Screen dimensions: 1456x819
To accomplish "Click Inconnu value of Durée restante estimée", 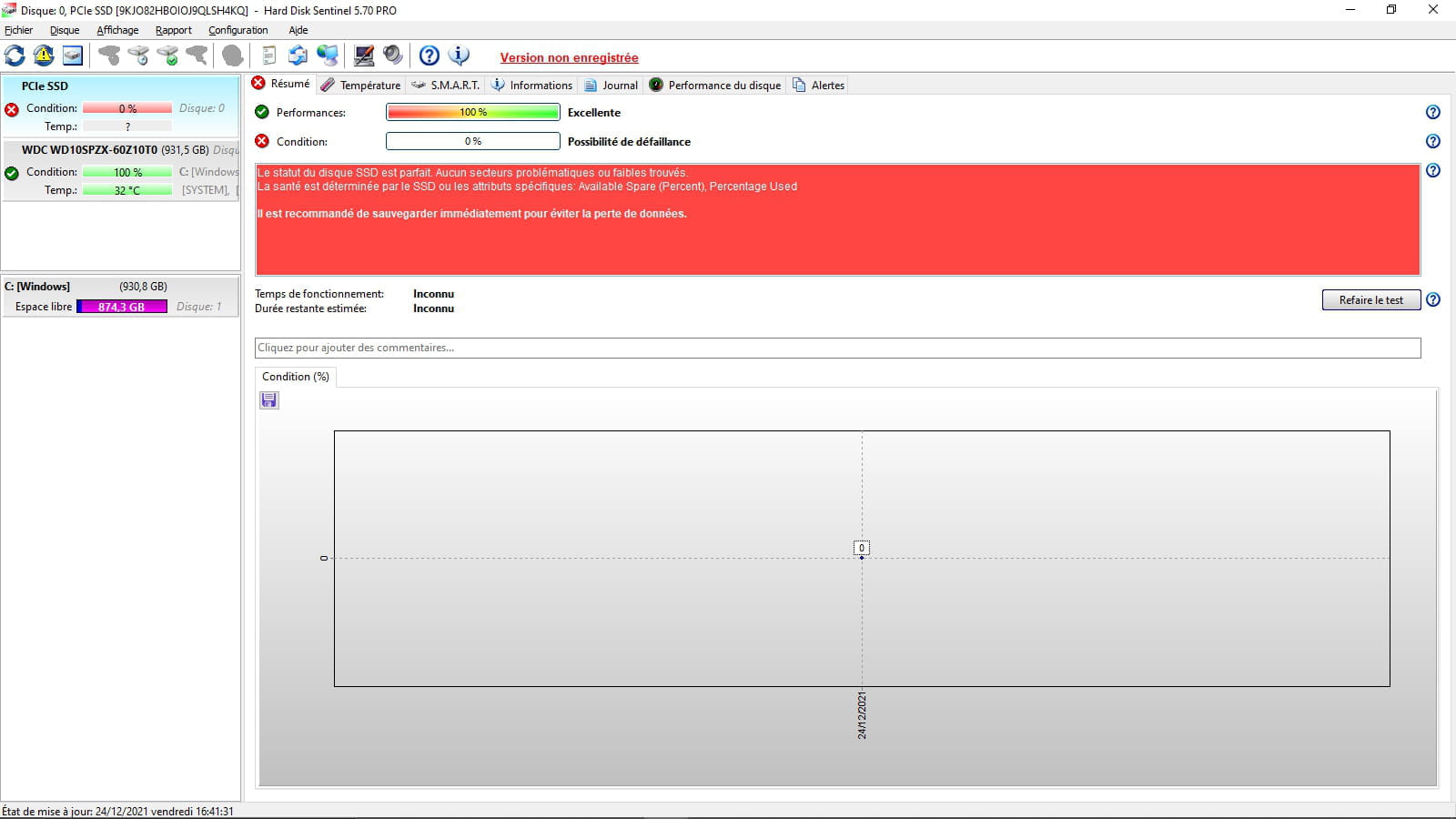I will [x=433, y=308].
